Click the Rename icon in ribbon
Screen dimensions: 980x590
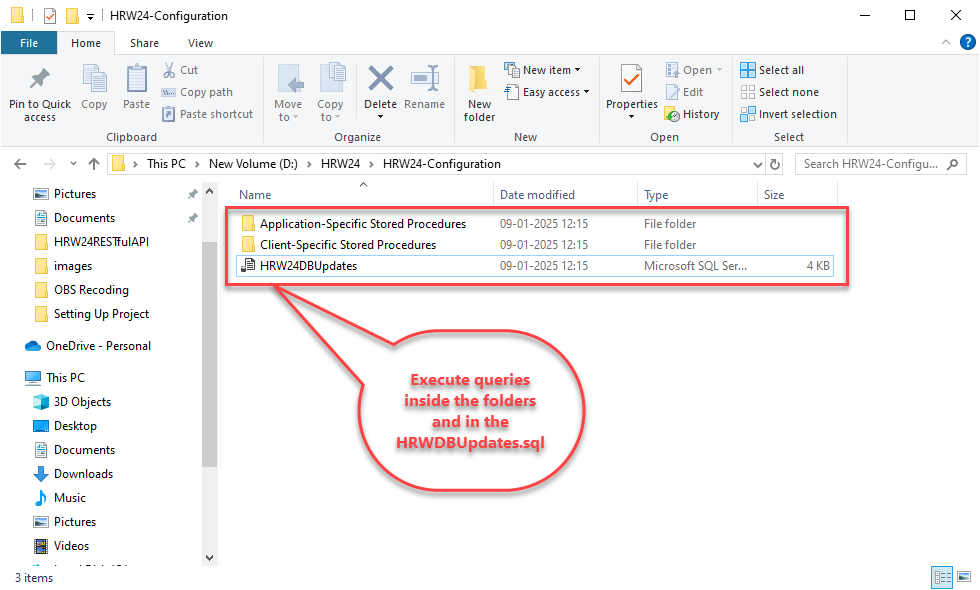click(425, 80)
